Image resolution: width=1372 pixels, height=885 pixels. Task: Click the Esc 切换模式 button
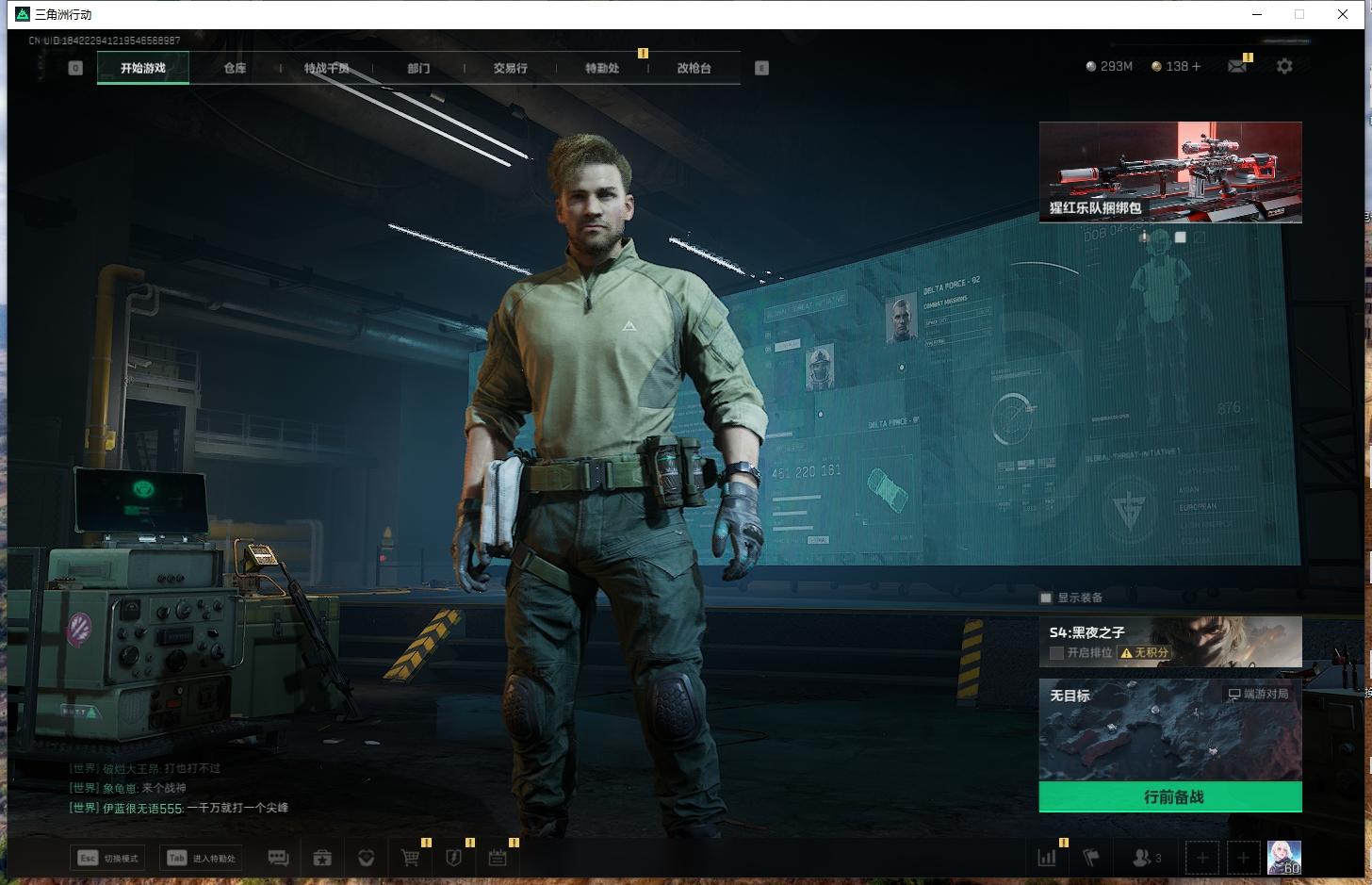[107, 858]
